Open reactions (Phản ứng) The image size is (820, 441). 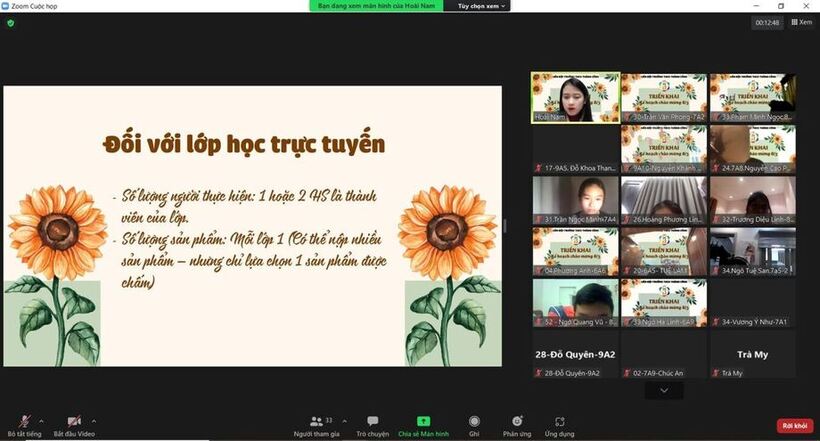517,422
